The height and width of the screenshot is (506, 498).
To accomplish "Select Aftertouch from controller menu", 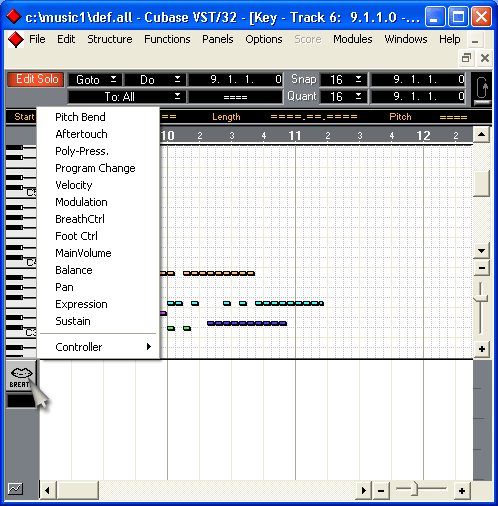I will pos(98,134).
